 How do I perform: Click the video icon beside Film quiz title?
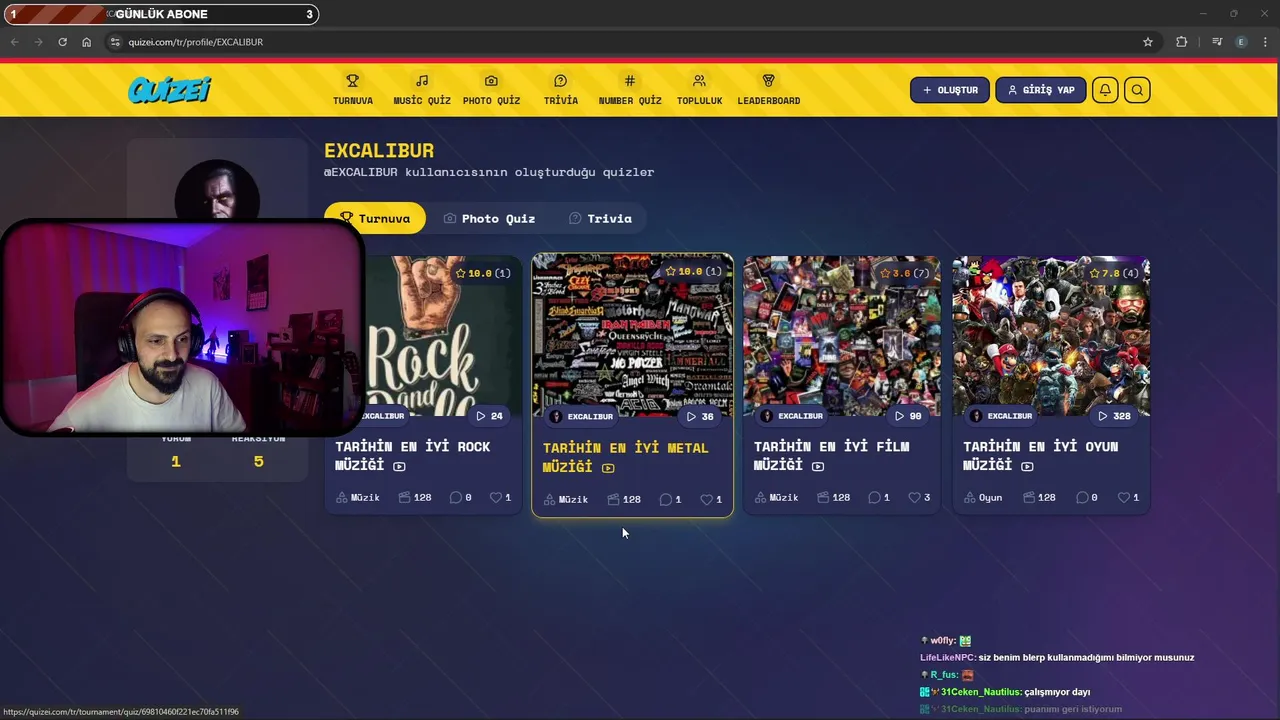(818, 466)
